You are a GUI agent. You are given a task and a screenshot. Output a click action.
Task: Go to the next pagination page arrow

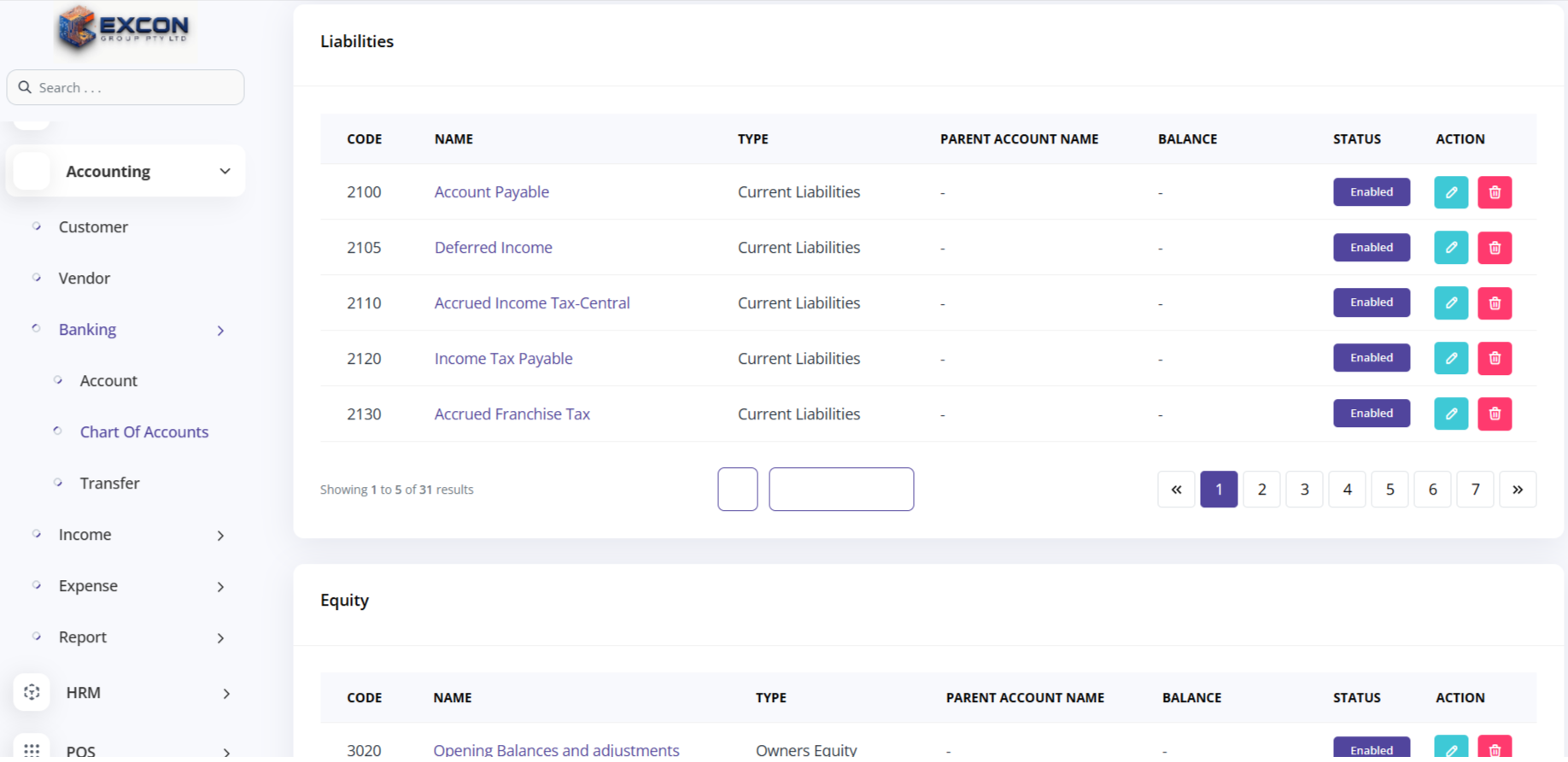pyautogui.click(x=1517, y=489)
